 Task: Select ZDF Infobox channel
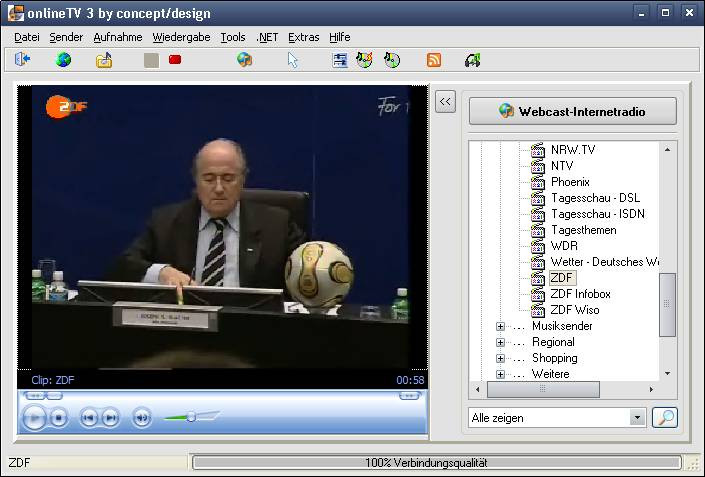pos(580,294)
